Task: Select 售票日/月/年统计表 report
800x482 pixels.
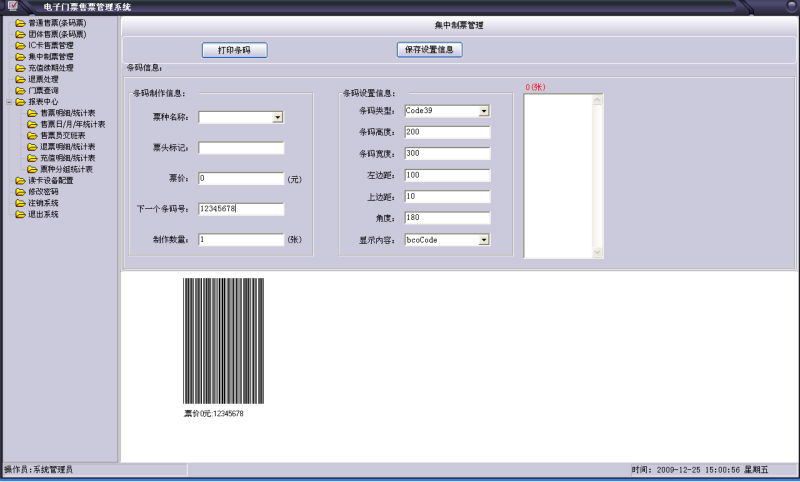Action: pos(72,124)
